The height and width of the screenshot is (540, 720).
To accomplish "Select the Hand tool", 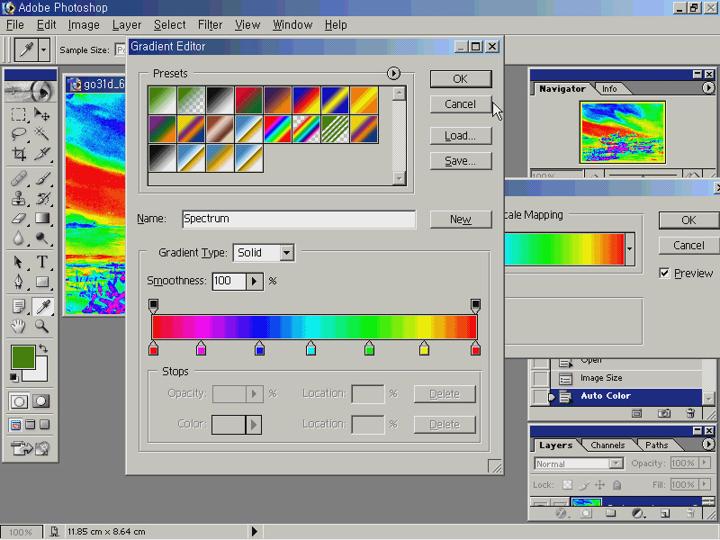I will [18, 326].
